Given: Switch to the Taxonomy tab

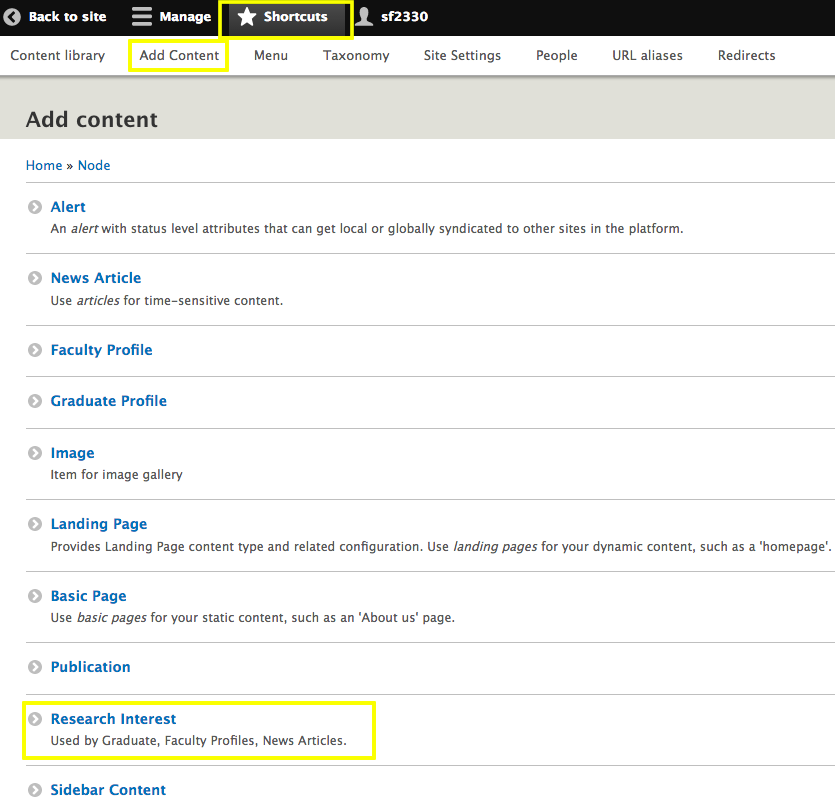Looking at the screenshot, I should click(356, 55).
